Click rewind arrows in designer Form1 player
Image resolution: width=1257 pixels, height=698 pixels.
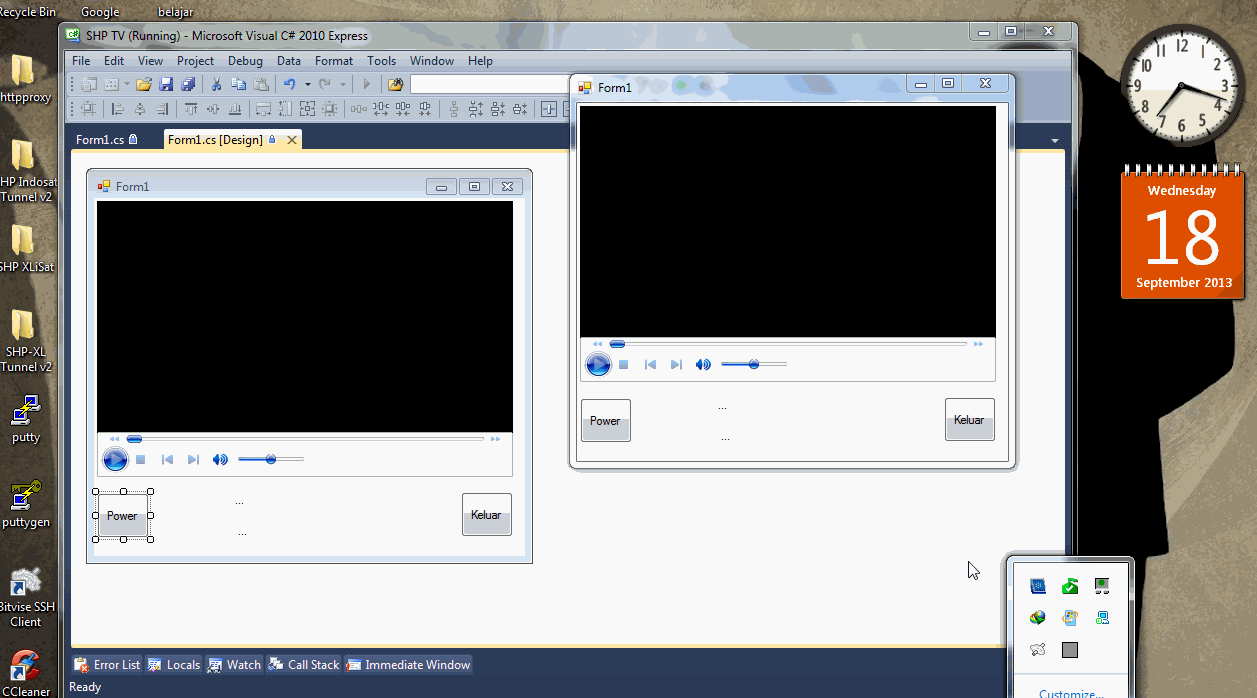tap(114, 439)
